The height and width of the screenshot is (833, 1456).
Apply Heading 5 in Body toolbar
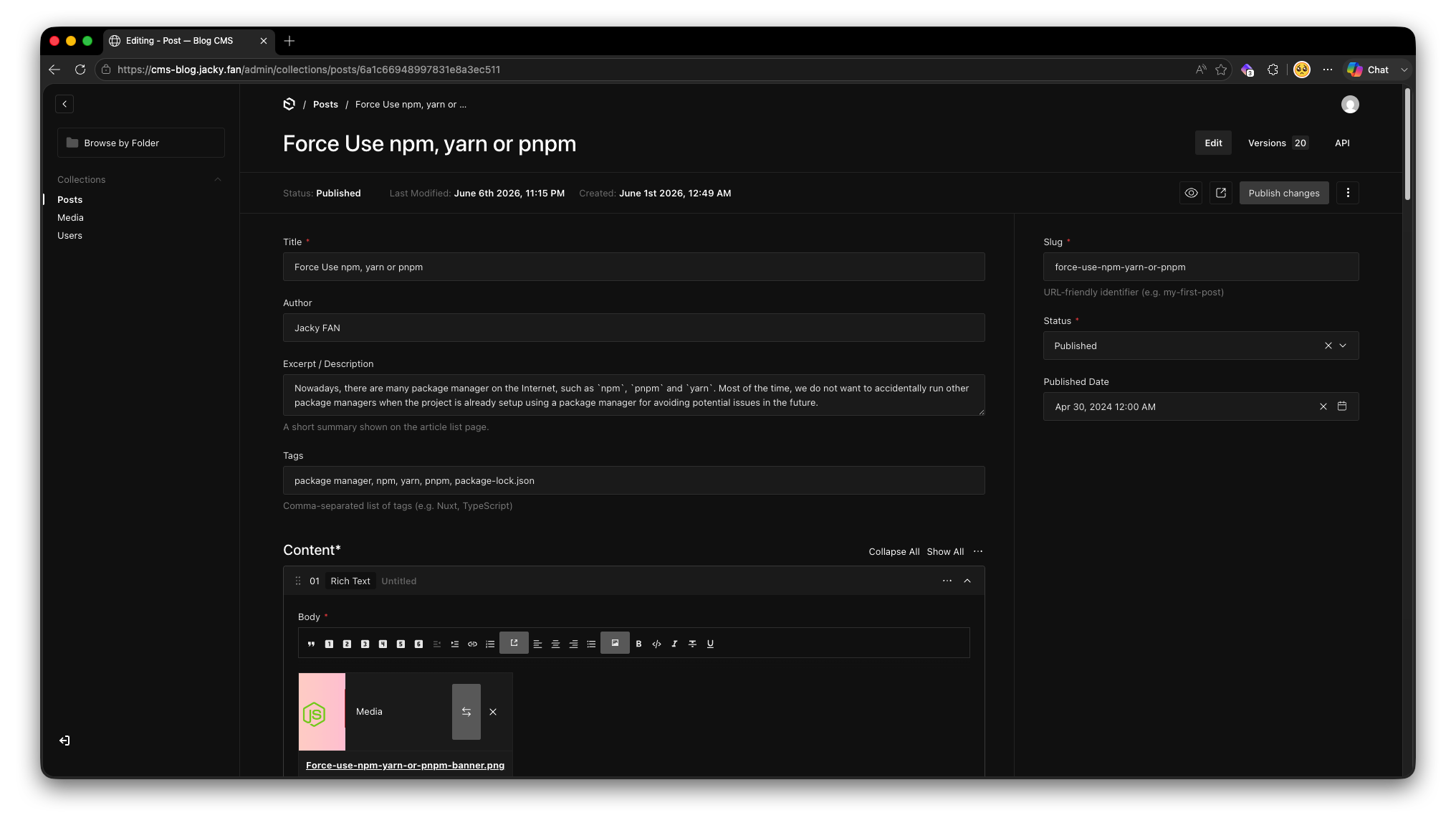click(x=401, y=644)
